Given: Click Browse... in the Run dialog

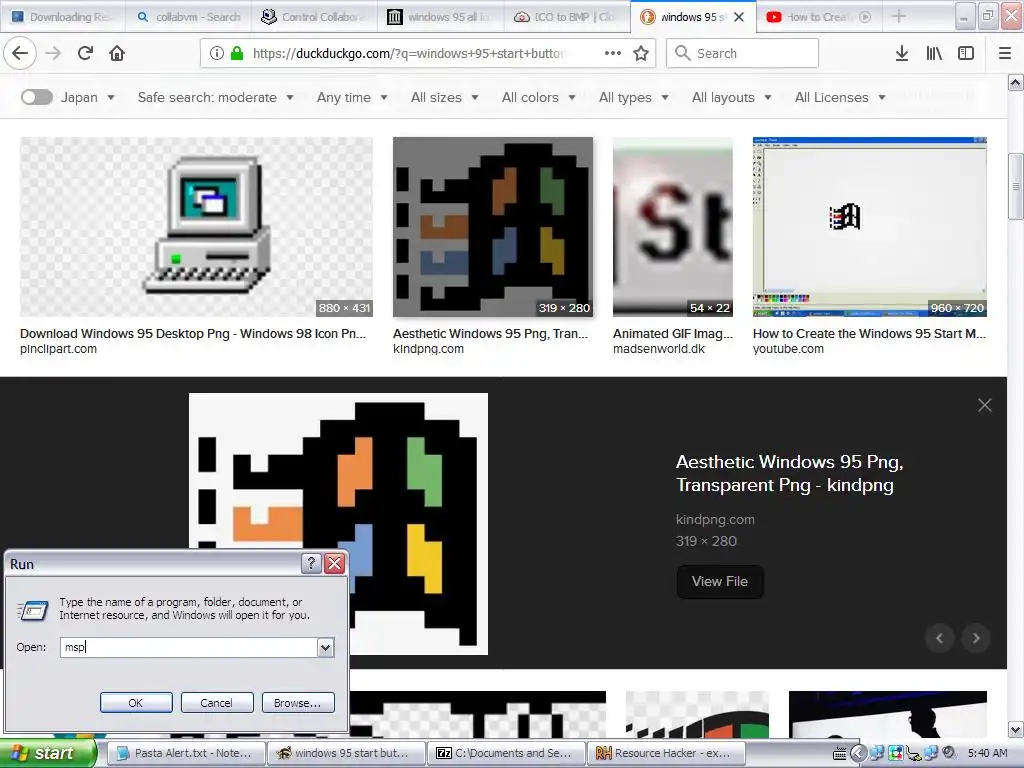Looking at the screenshot, I should pyautogui.click(x=298, y=703).
